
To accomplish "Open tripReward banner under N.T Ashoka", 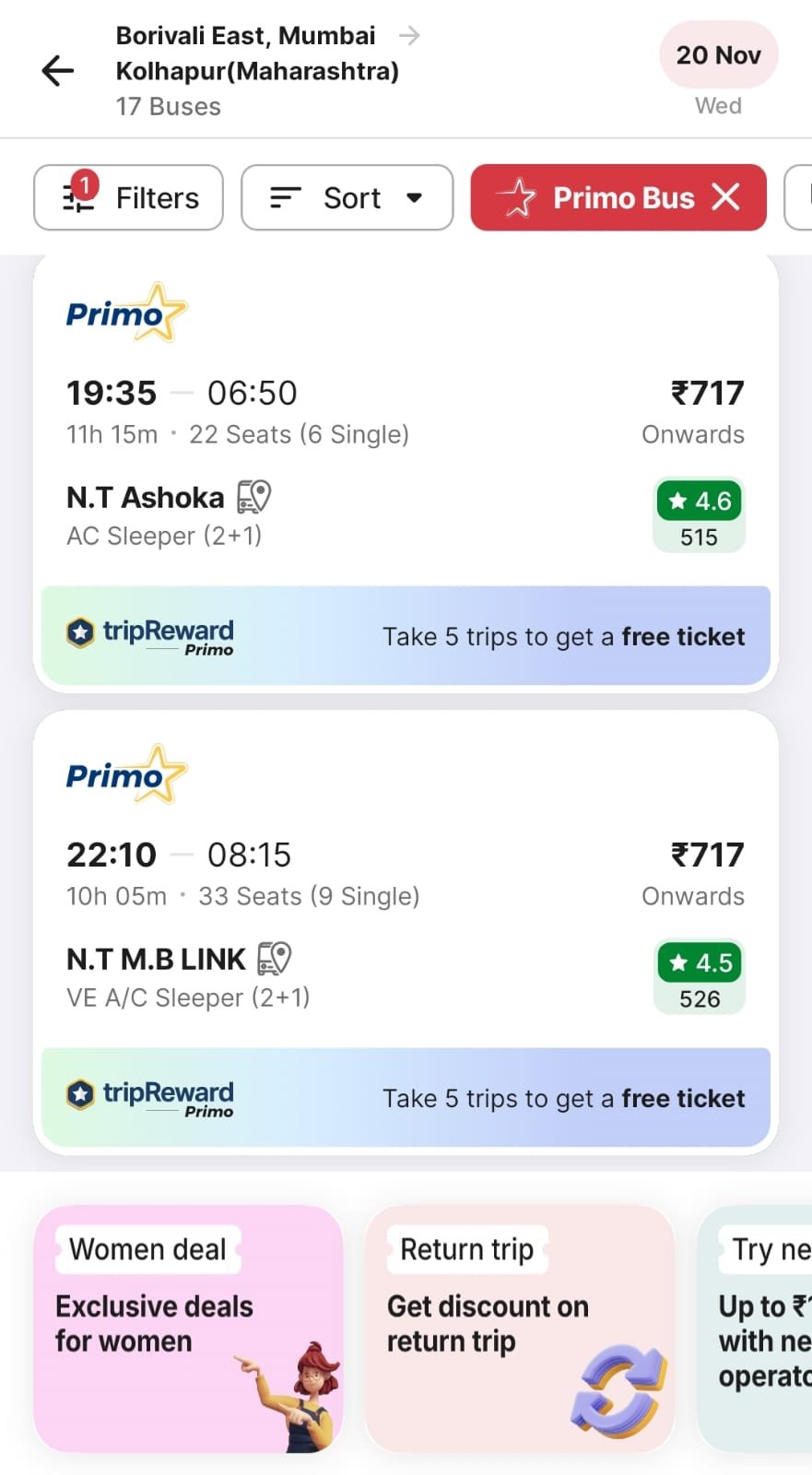I will (406, 636).
